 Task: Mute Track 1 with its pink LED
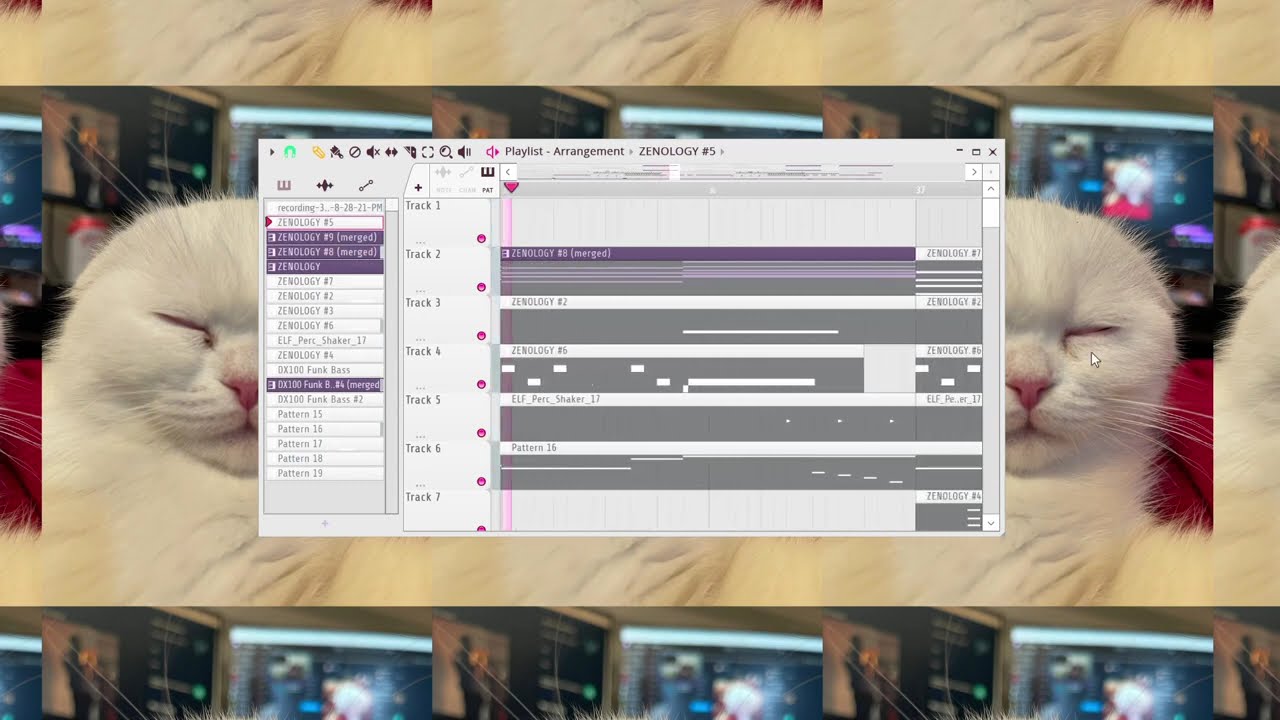tap(481, 239)
